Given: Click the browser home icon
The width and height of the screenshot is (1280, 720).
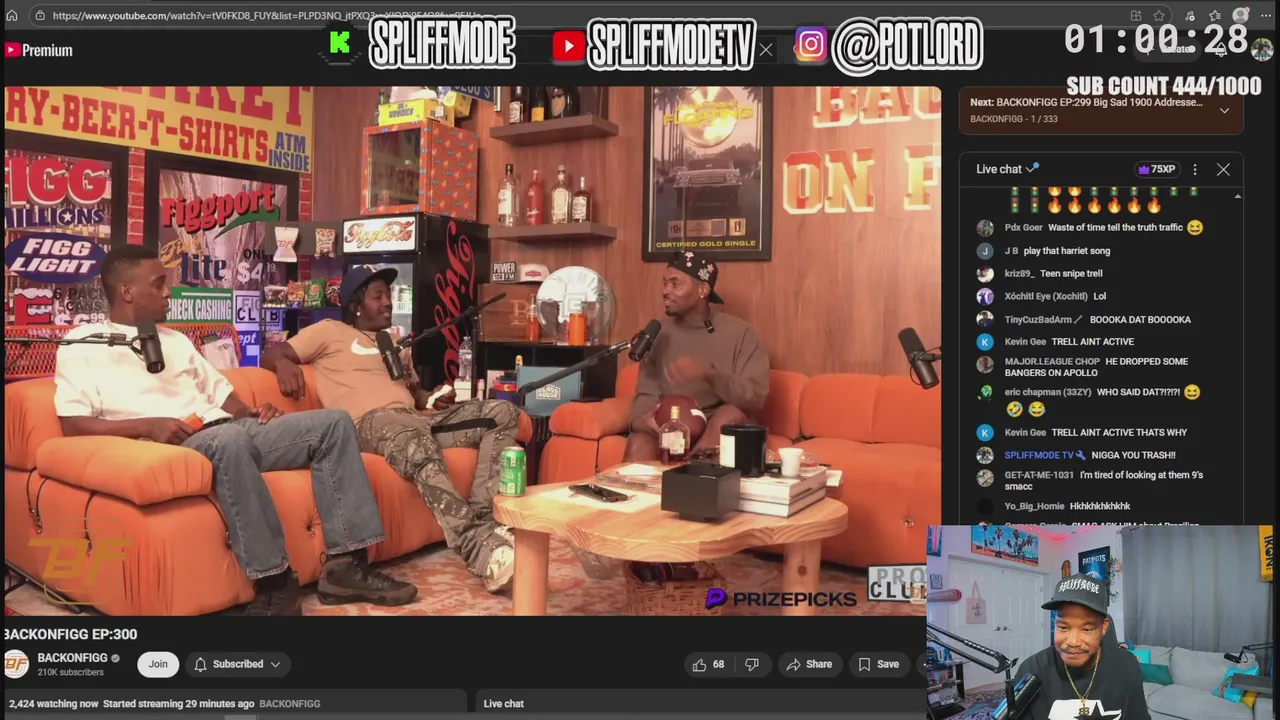Looking at the screenshot, I should [12, 16].
